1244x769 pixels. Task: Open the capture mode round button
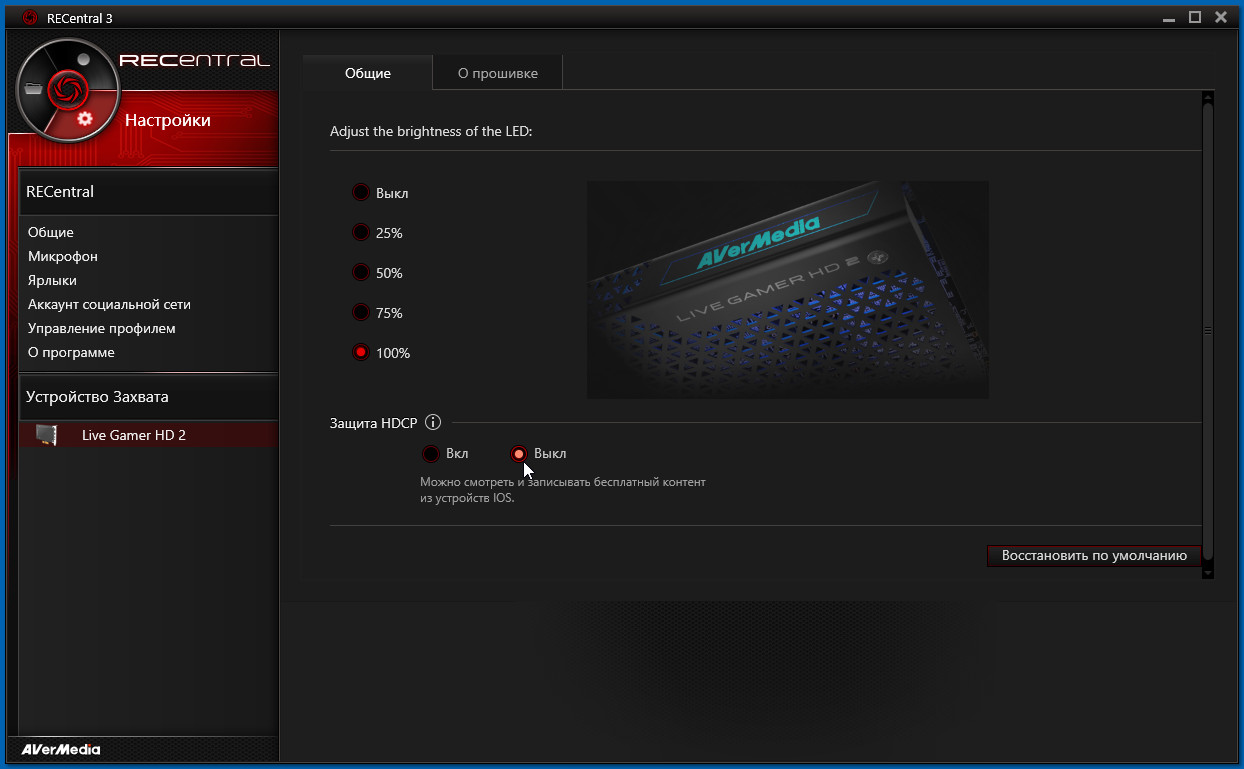[x=83, y=59]
